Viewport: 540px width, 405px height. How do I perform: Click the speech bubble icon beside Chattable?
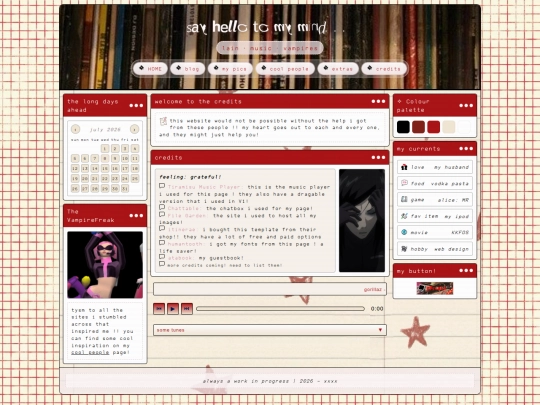162,207
